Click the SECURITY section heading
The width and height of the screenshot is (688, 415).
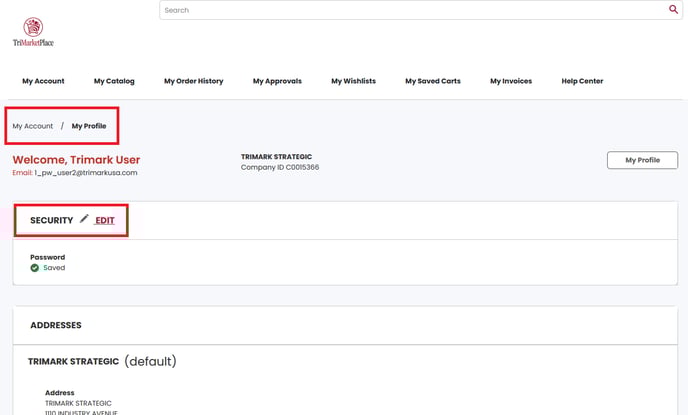click(x=52, y=220)
